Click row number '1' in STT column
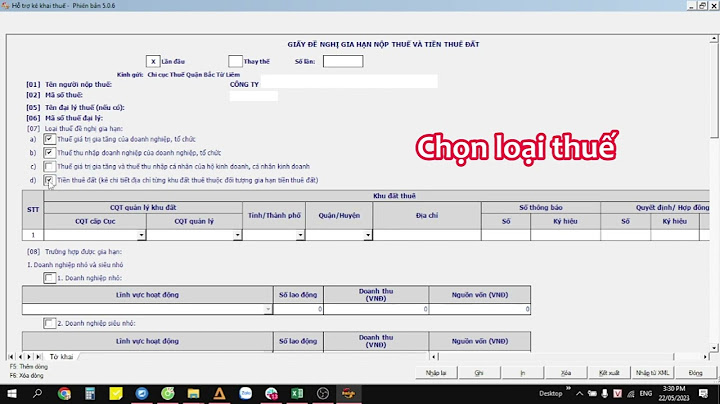The width and height of the screenshot is (720, 404). pos(33,235)
